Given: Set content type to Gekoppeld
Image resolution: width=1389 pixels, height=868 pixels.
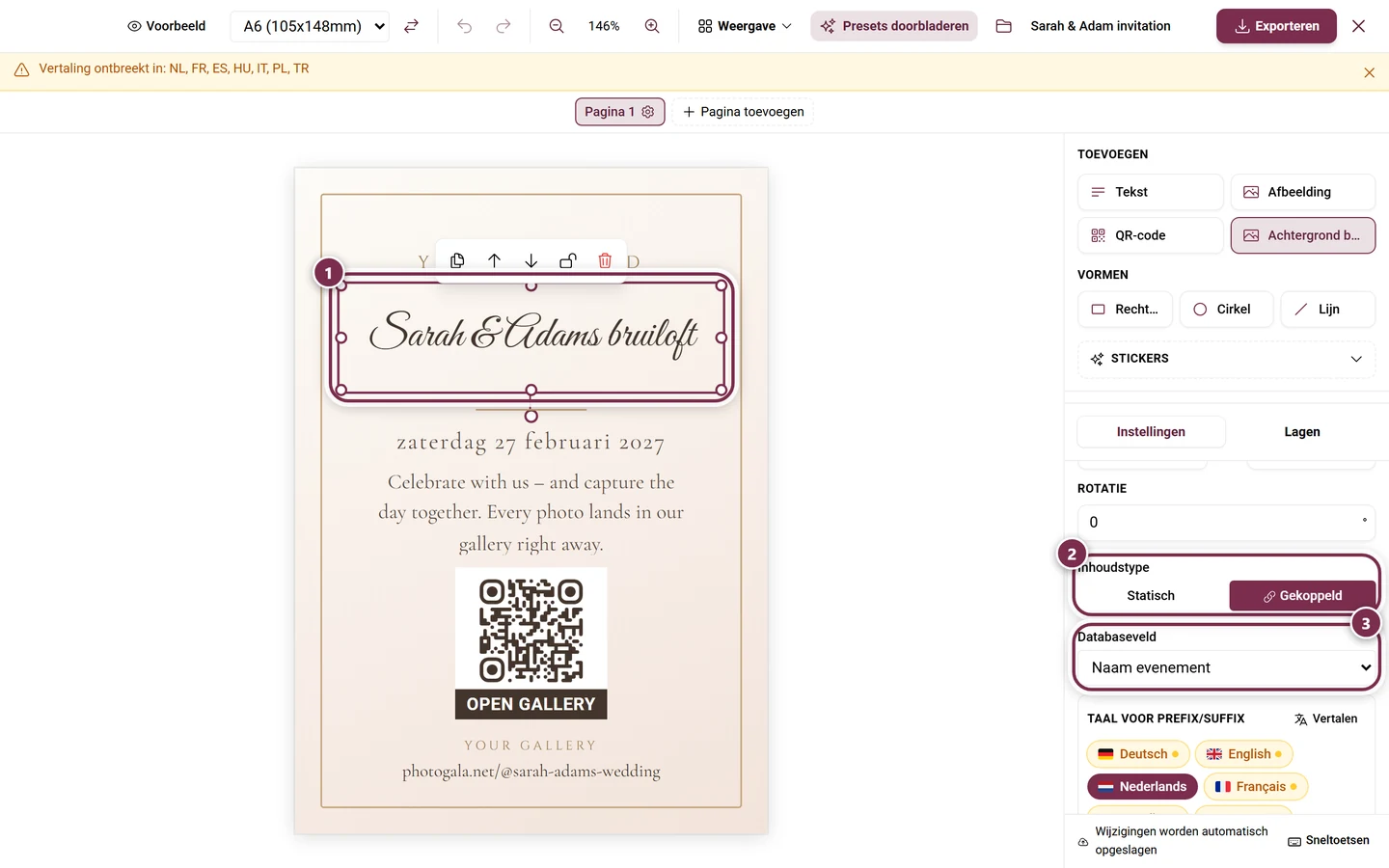Looking at the screenshot, I should pyautogui.click(x=1302, y=596).
